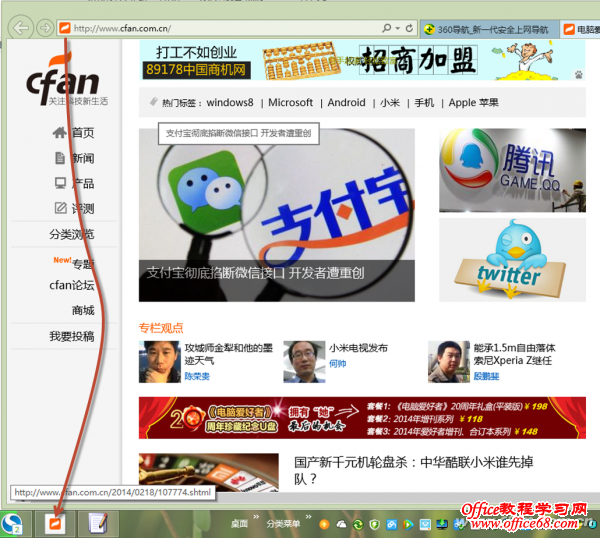The width and height of the screenshot is (600, 538).
Task: Click the edit icon beside 评测
Action: (60, 208)
